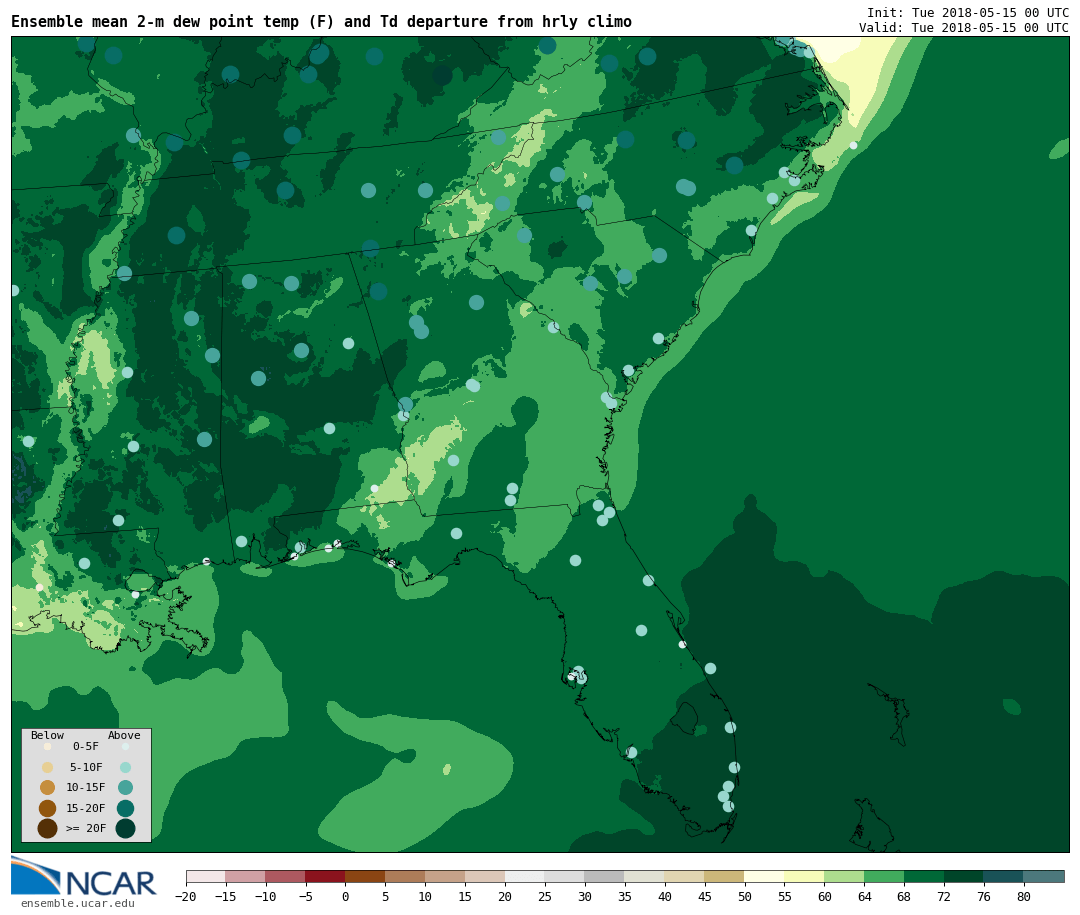Click the '10-15F' legend label
Image resolution: width=1080 pixels, height=915 pixels.
(86, 788)
